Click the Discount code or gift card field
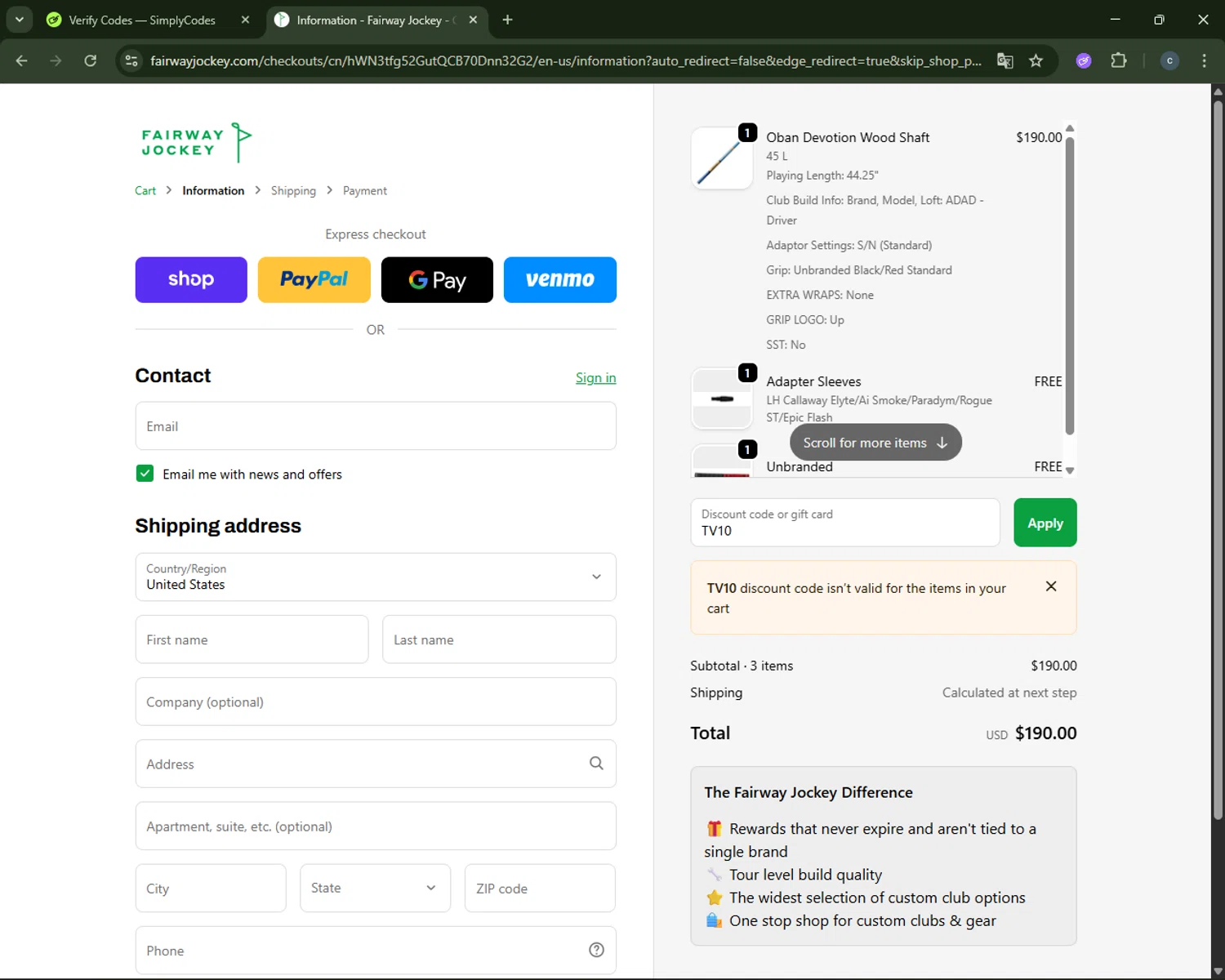 pyautogui.click(x=845, y=523)
